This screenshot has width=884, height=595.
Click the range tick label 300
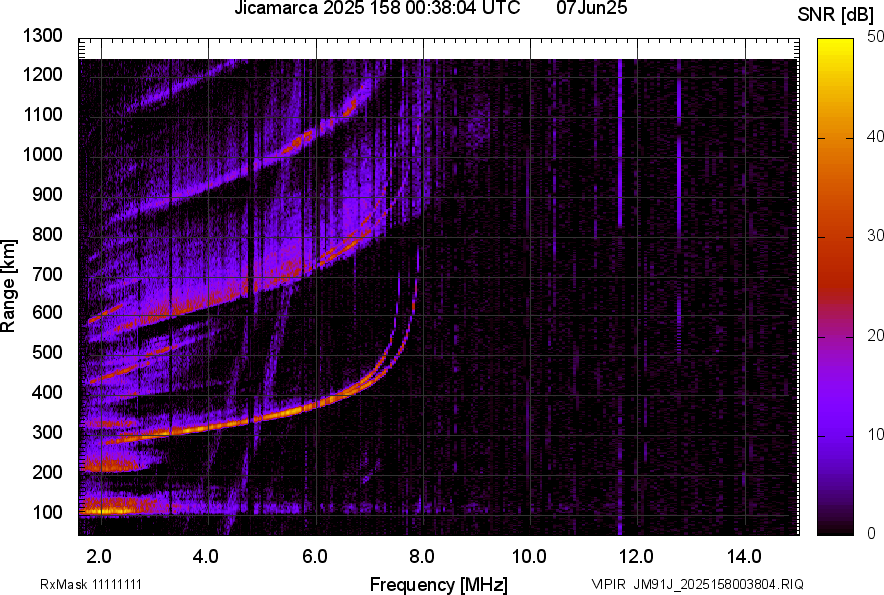47,432
